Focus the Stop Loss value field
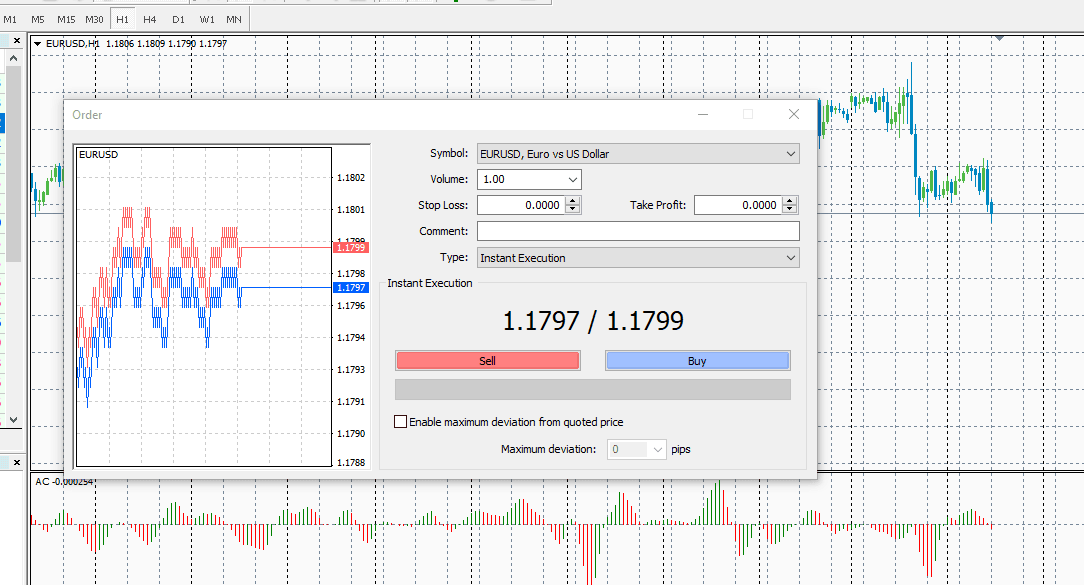This screenshot has width=1084, height=585. (x=521, y=205)
